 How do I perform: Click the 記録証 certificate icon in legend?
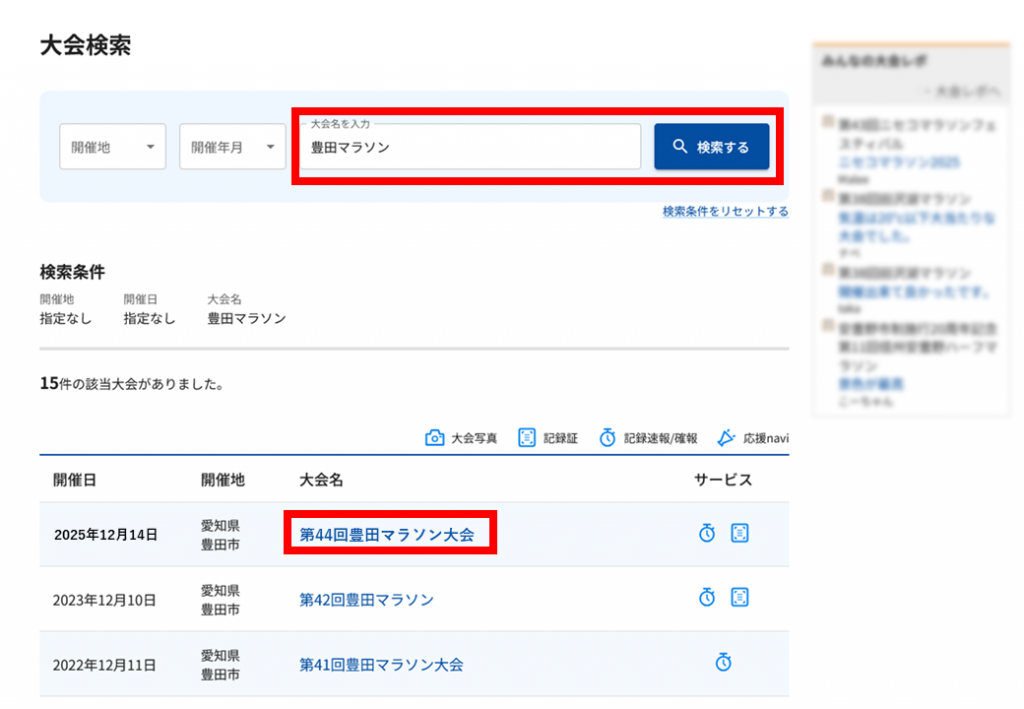[x=527, y=438]
